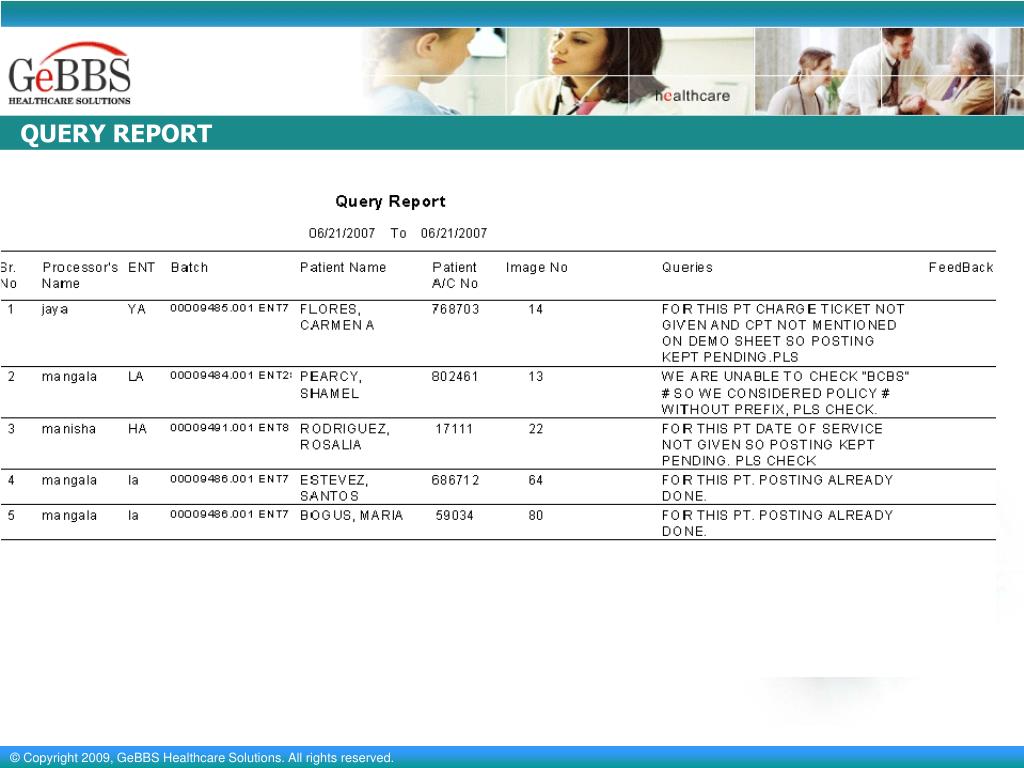This screenshot has width=1024, height=768.
Task: Click the Queries column header
Action: click(687, 267)
